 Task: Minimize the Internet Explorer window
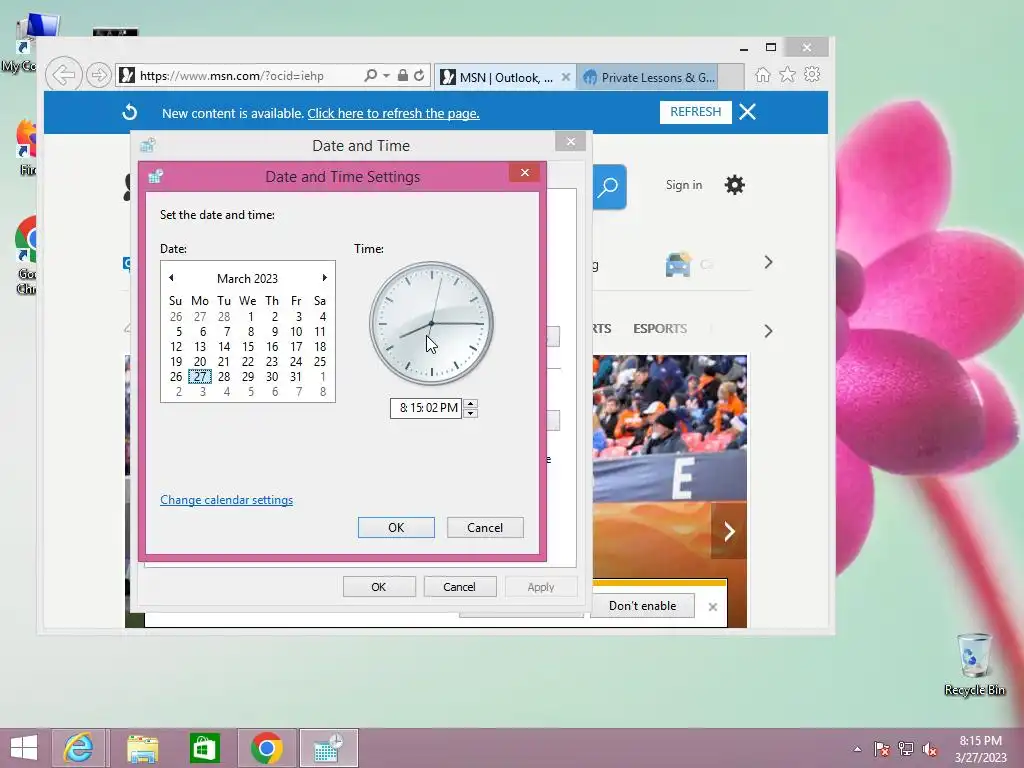click(x=744, y=48)
